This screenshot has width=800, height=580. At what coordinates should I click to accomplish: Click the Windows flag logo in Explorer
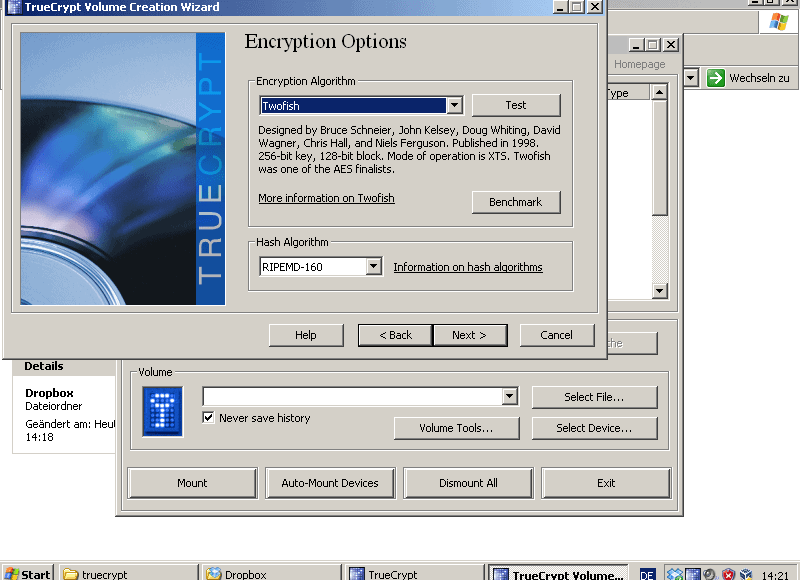click(x=779, y=21)
